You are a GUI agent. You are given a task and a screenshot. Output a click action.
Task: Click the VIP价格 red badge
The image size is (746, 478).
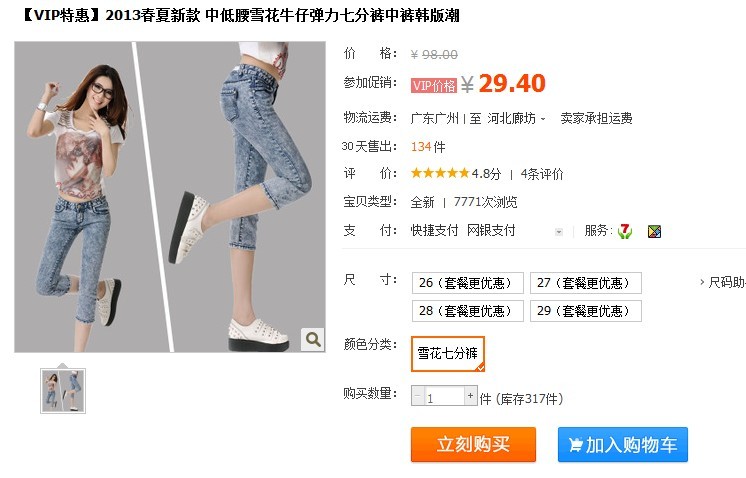[433, 86]
